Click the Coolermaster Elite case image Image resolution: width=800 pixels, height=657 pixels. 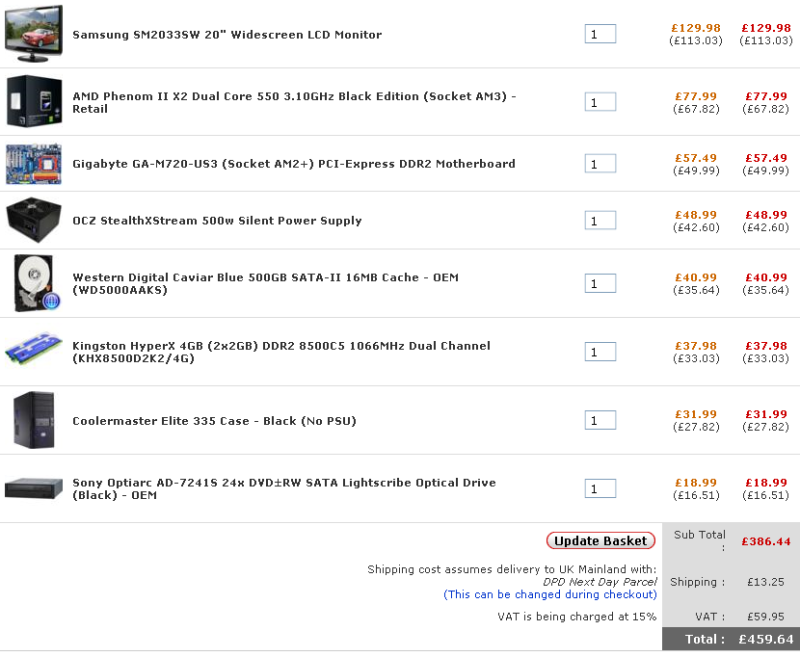point(28,420)
